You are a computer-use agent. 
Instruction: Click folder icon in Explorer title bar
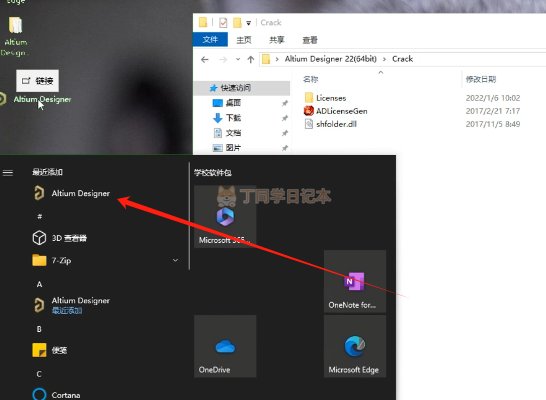click(x=203, y=23)
